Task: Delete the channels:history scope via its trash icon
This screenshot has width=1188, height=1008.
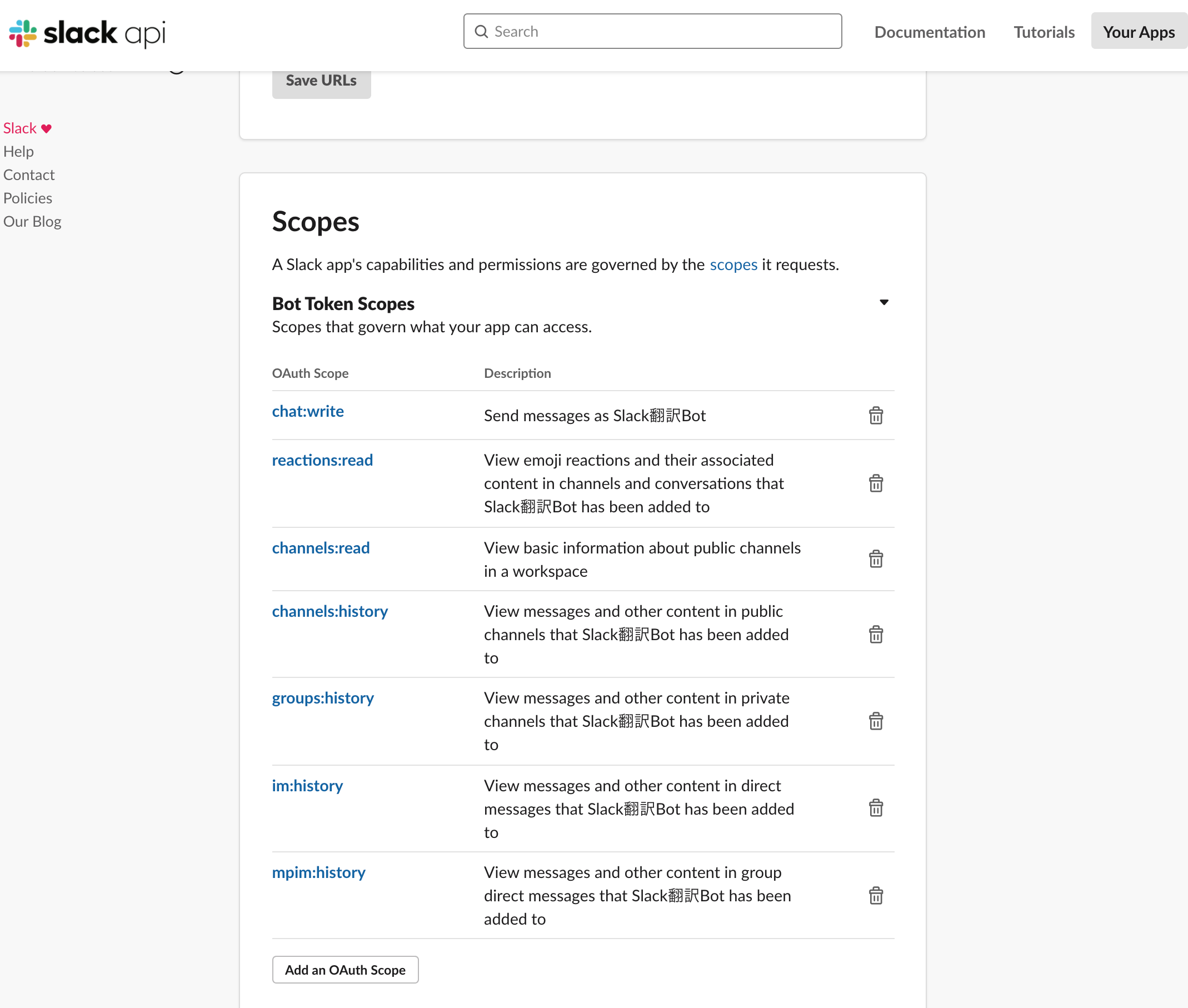Action: click(875, 634)
